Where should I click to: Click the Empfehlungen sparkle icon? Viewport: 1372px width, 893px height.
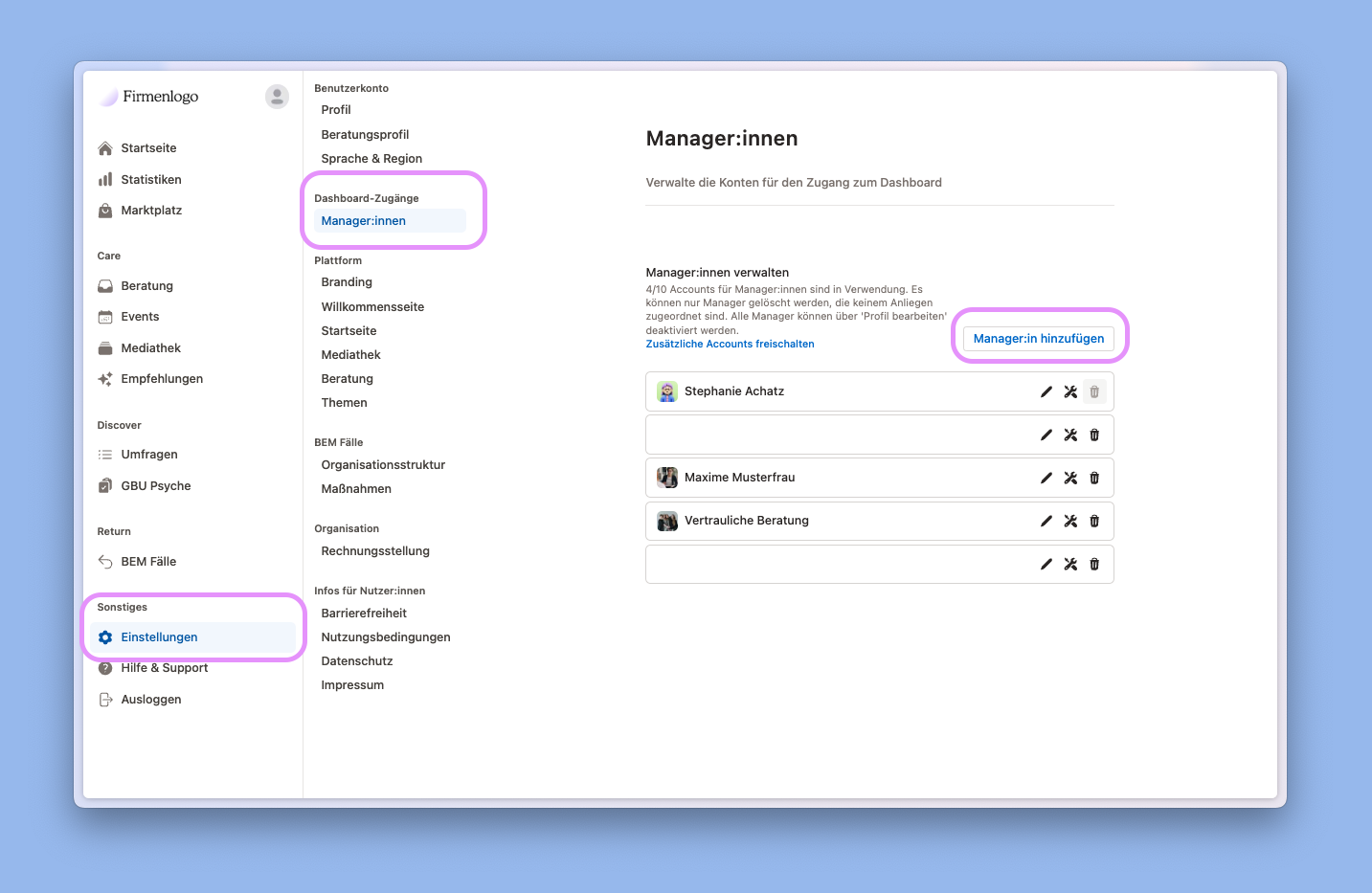pos(105,378)
